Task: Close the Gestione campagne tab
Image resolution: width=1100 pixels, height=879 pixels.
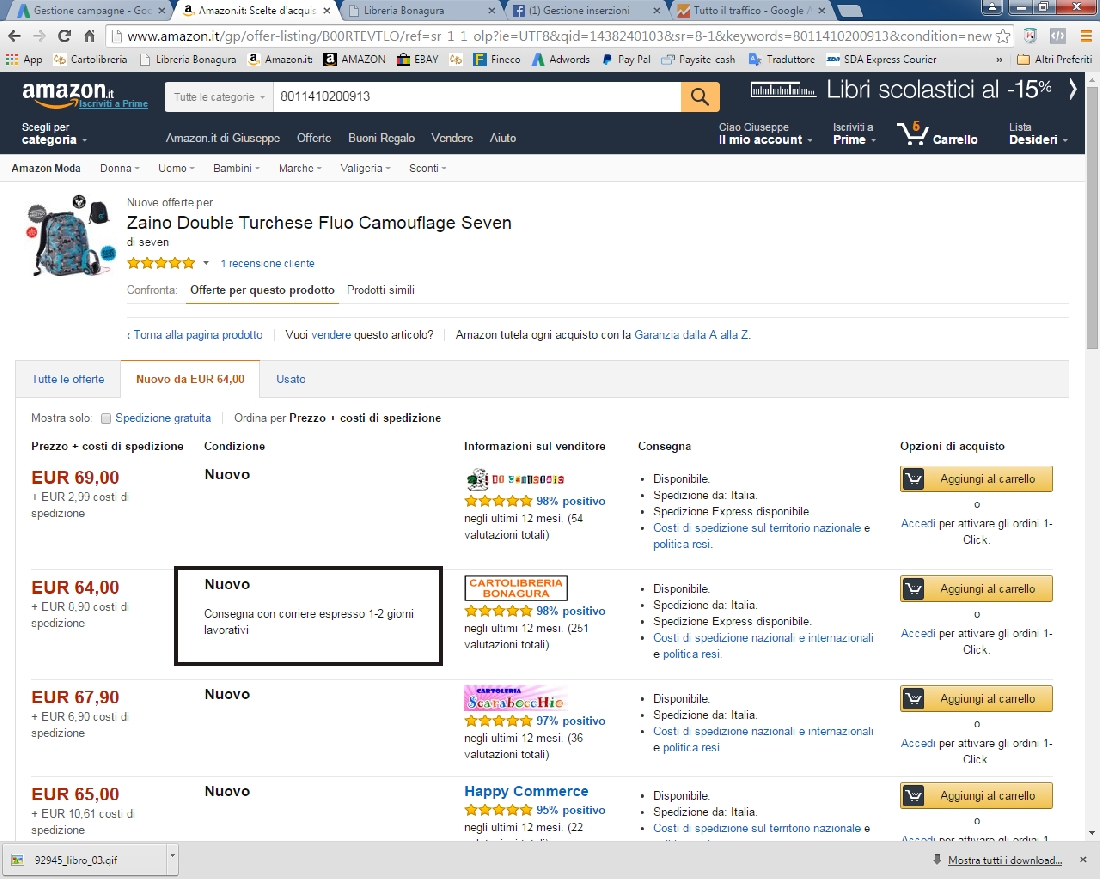Action: coord(162,11)
